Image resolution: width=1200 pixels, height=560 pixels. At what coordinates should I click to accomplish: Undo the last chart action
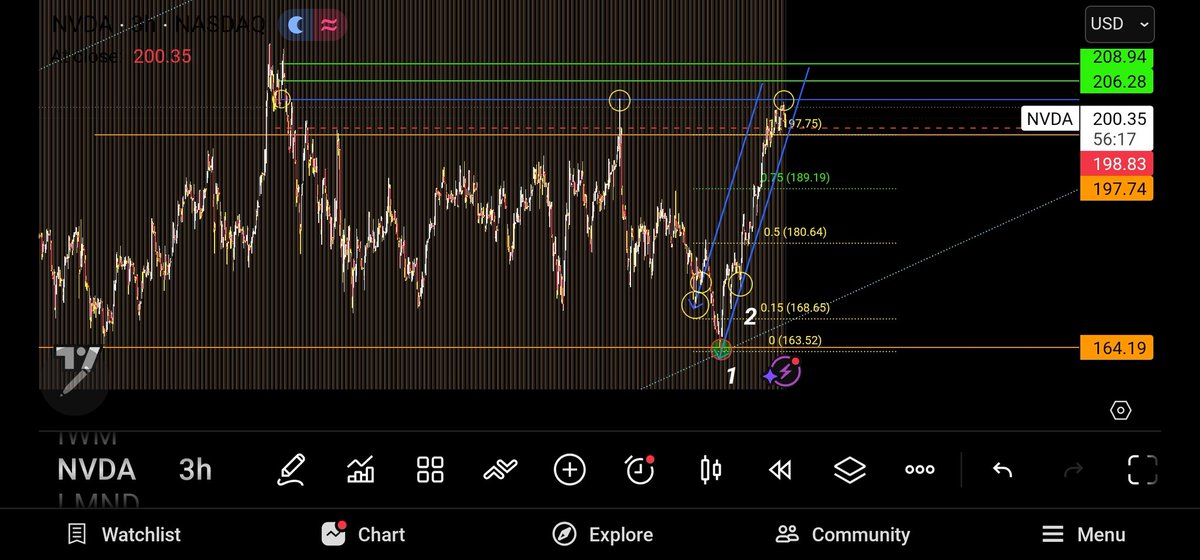click(x=1003, y=469)
